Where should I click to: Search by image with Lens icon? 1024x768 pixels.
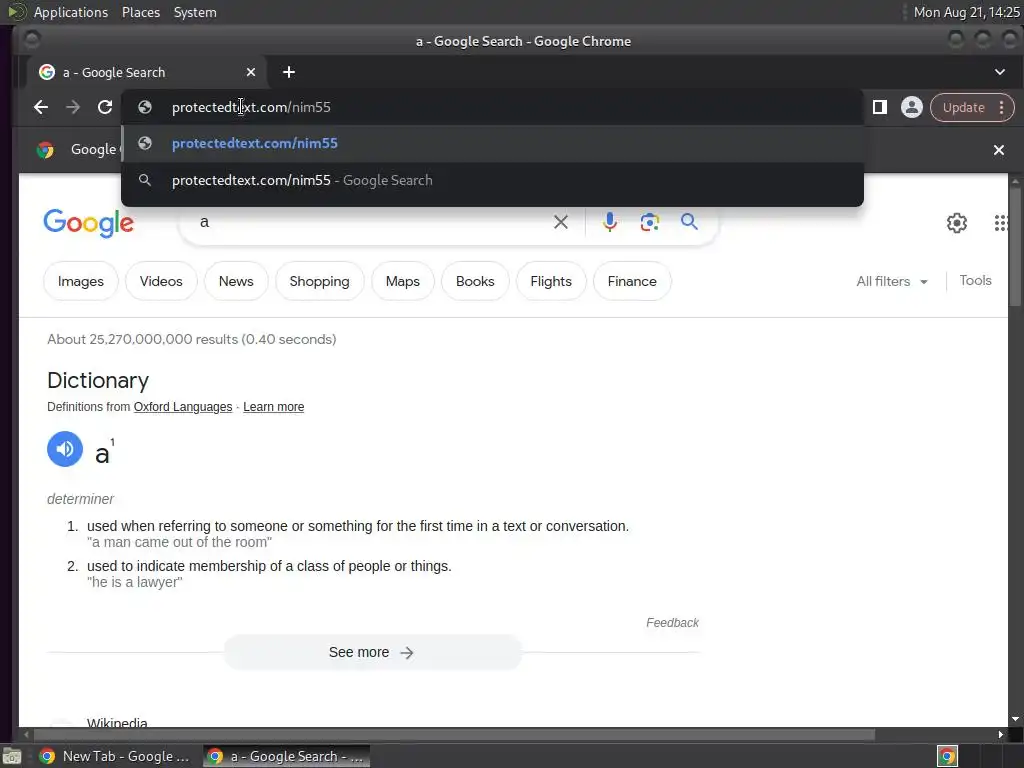pyautogui.click(x=649, y=222)
